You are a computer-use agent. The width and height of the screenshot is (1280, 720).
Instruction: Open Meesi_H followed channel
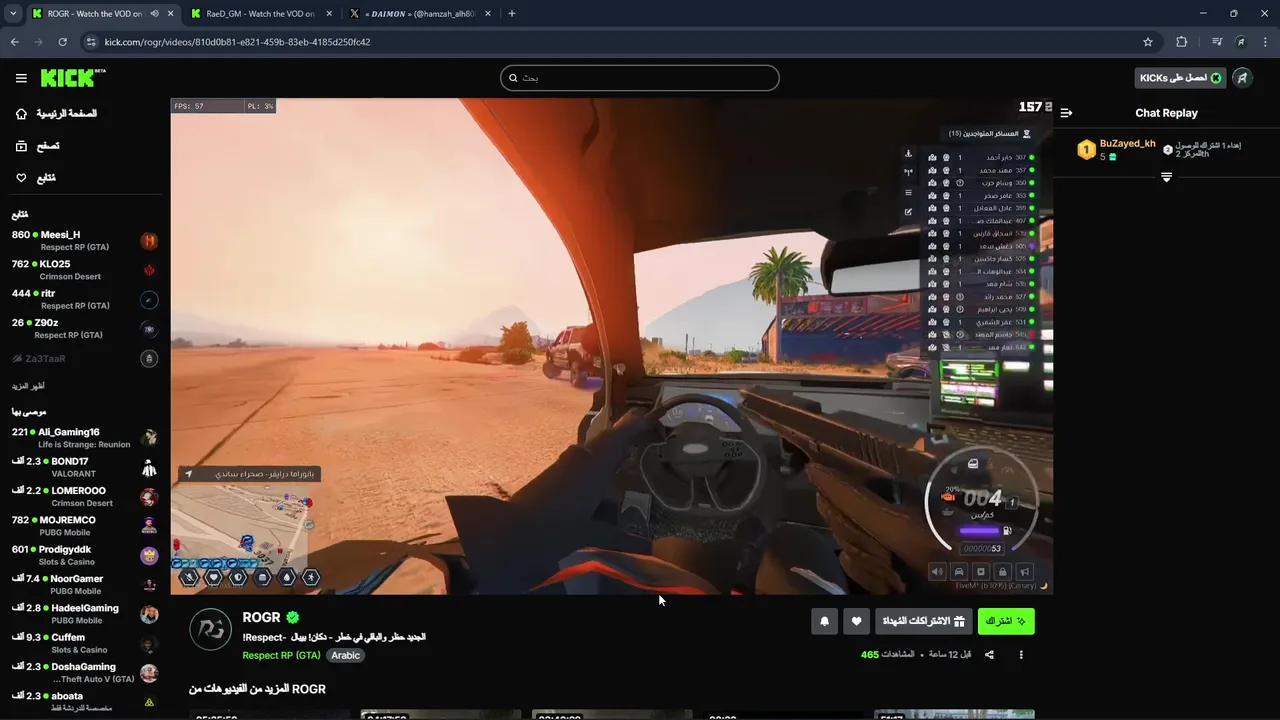85,240
